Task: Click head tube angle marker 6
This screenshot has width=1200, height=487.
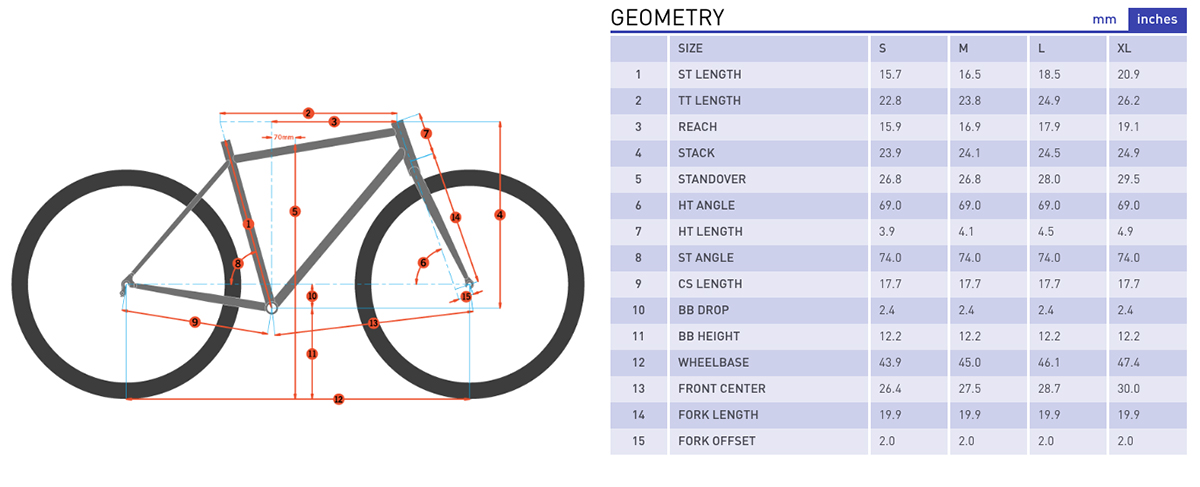Action: point(423,263)
